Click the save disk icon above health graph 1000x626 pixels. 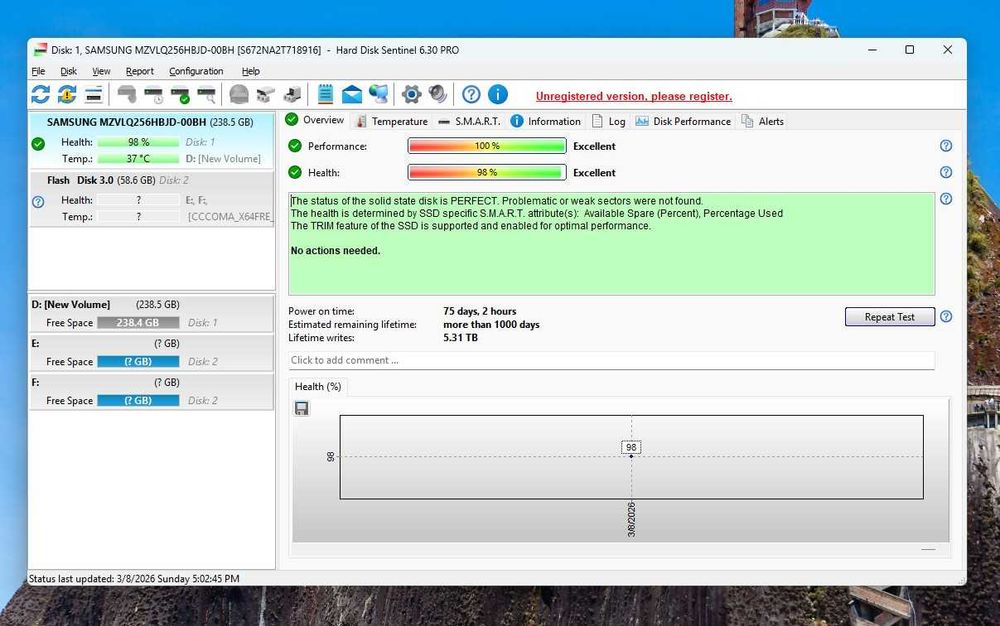tap(302, 408)
